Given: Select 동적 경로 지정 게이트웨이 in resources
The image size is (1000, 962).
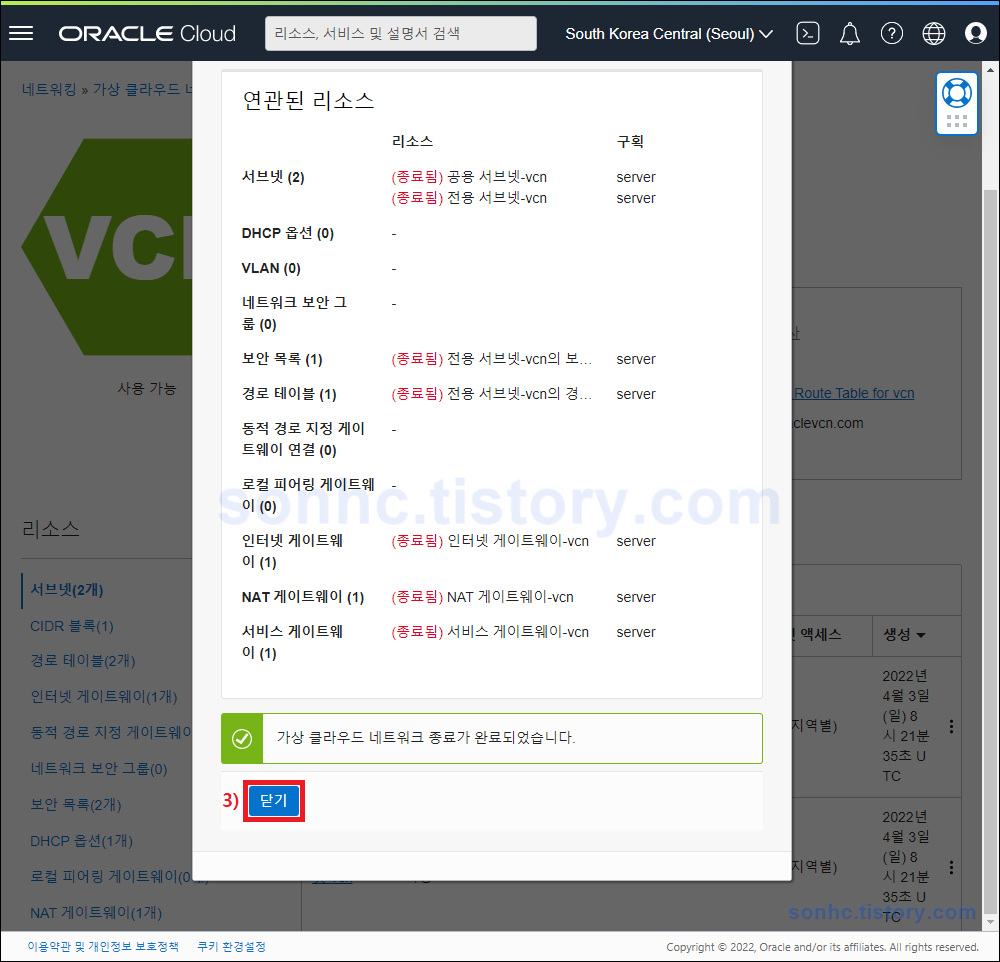Looking at the screenshot, I should (111, 732).
